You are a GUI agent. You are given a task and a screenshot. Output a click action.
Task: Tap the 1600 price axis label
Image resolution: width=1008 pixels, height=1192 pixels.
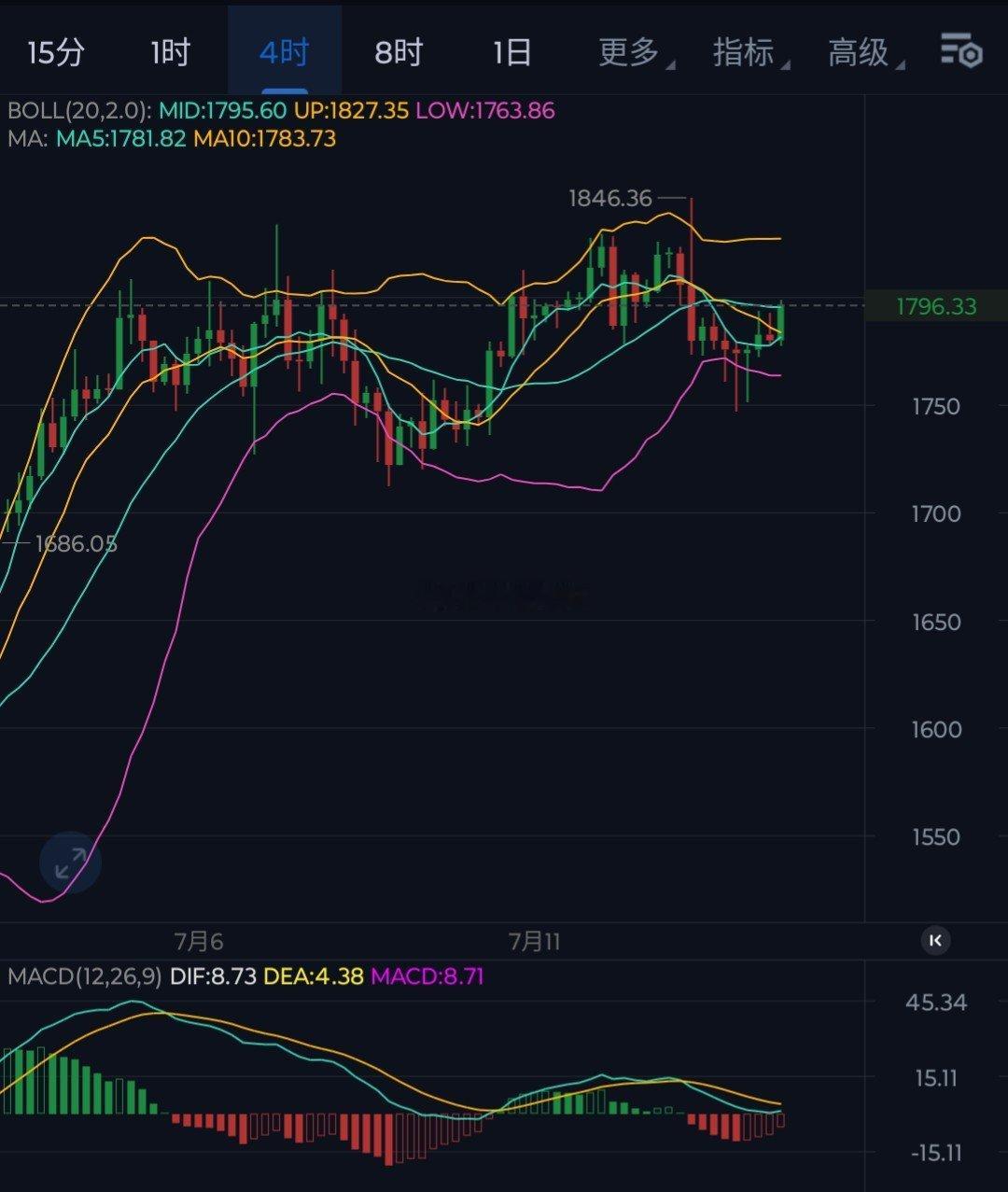click(936, 729)
